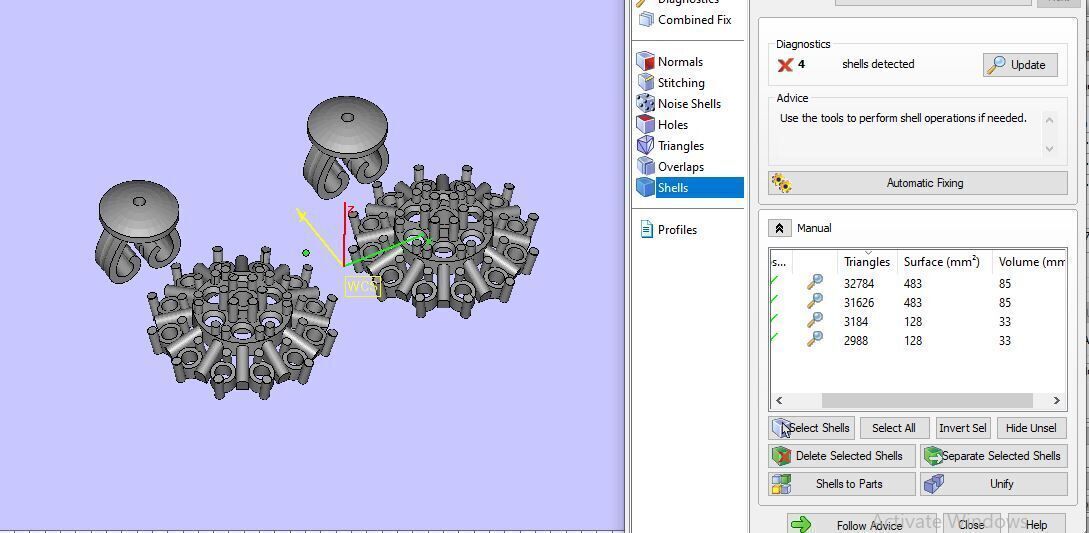
Task: Zoom to shell with 31626 triangles
Action: click(815, 301)
